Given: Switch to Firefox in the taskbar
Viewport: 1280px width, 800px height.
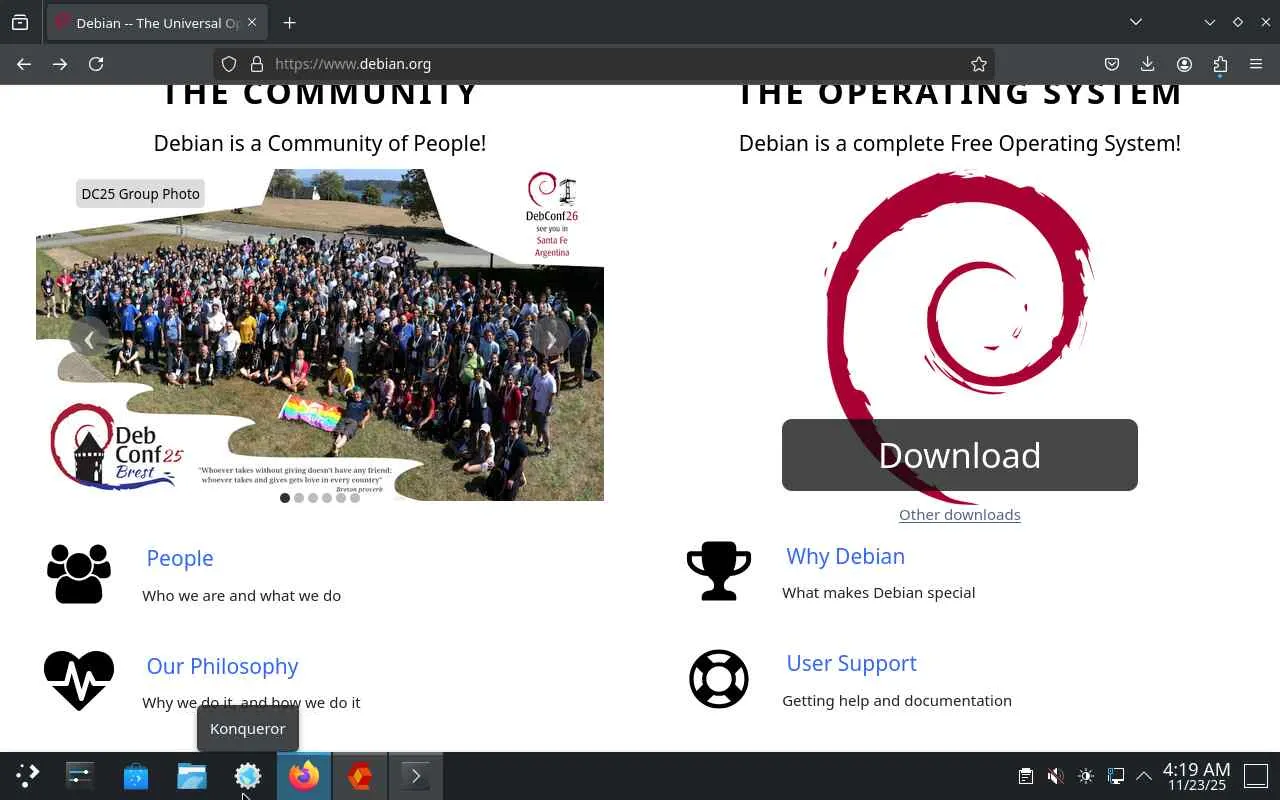Looking at the screenshot, I should pos(304,776).
